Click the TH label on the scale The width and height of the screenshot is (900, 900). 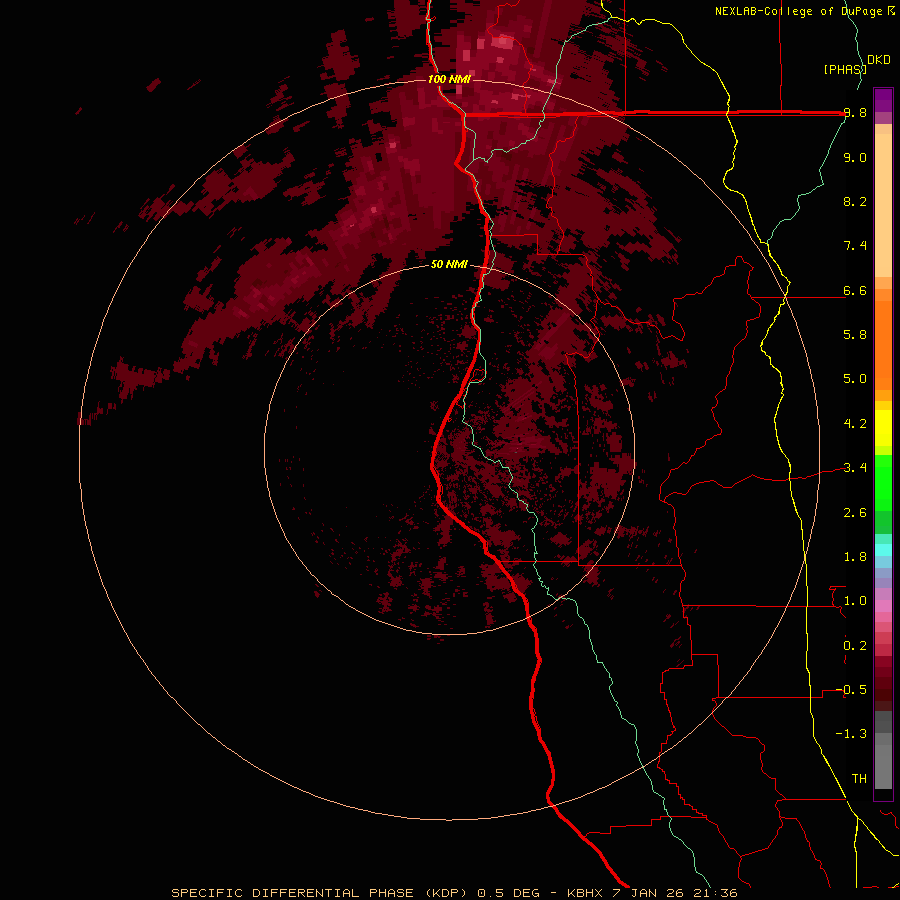tap(859, 779)
